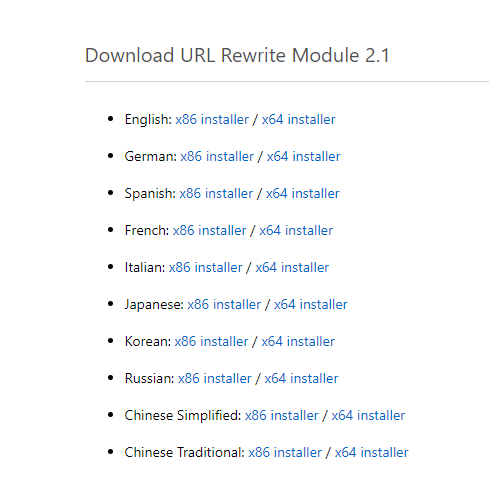This screenshot has width=489, height=490.
Task: Get the Chinese Simplified x64 installer
Action: pyautogui.click(x=368, y=415)
